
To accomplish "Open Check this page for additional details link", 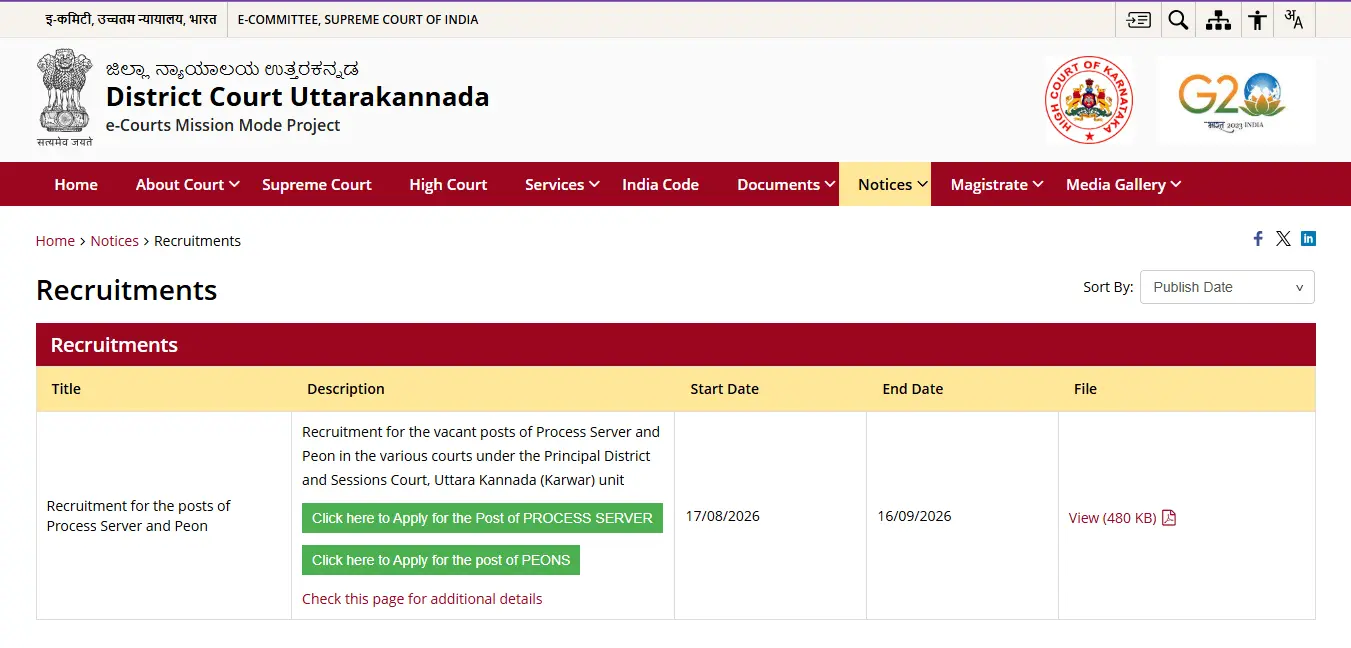I will 422,599.
